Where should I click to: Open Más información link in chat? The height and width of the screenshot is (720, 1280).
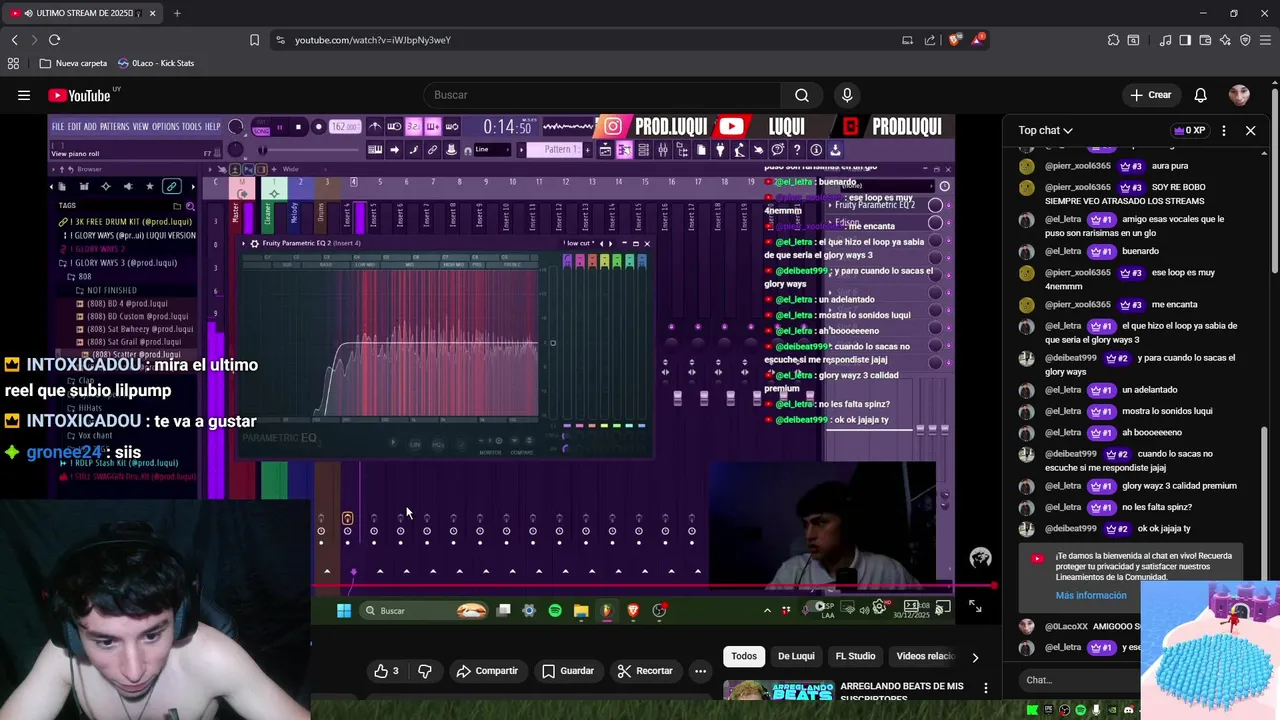coord(1091,595)
